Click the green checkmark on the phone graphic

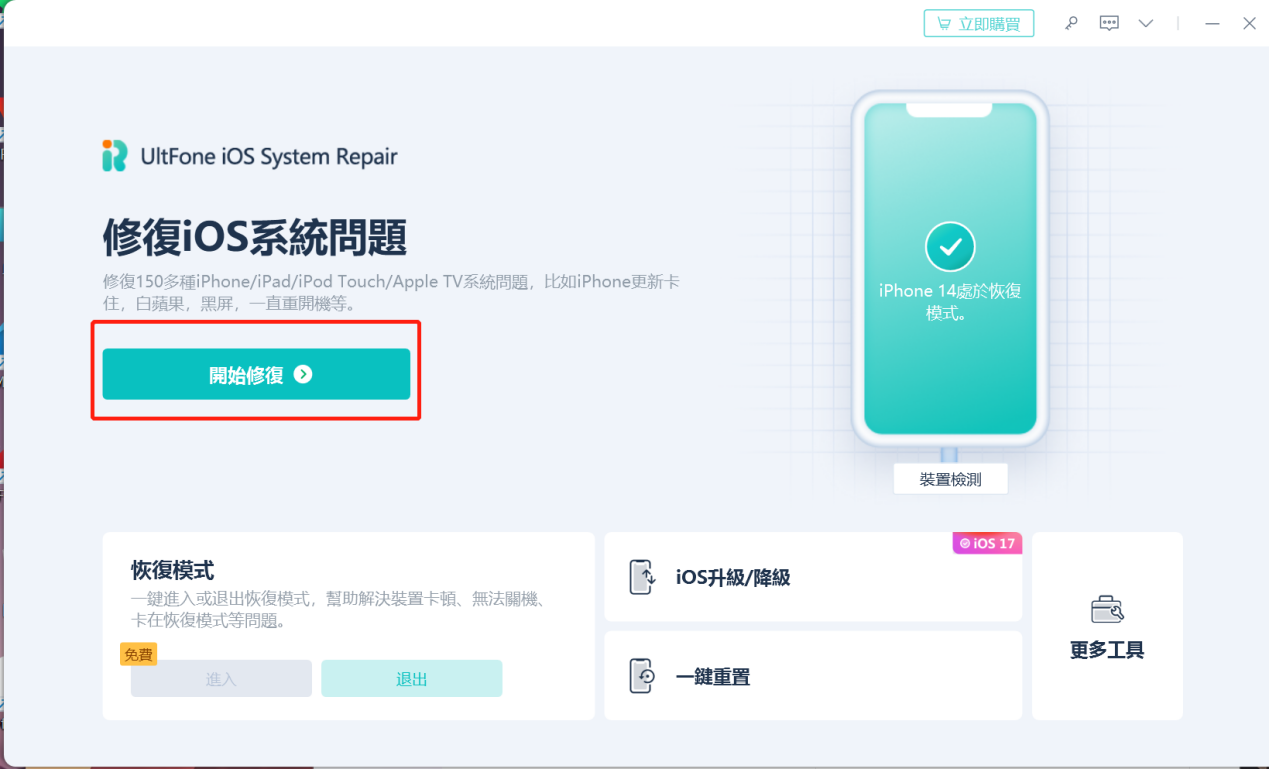[x=948, y=246]
